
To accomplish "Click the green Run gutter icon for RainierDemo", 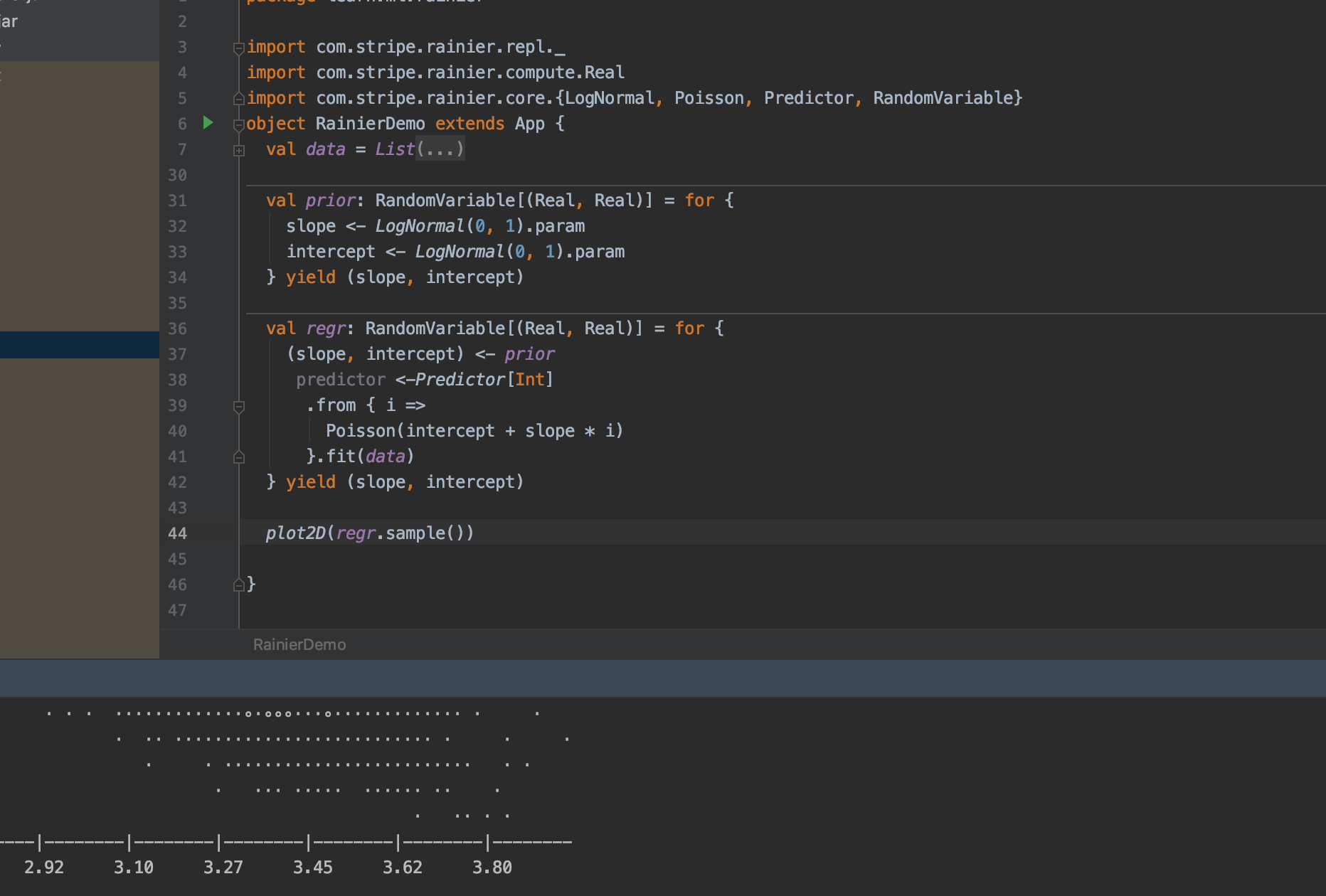I will 208,123.
